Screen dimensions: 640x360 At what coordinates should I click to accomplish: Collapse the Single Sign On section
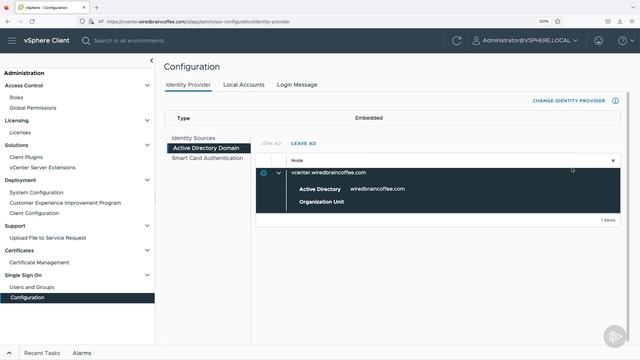coord(147,275)
